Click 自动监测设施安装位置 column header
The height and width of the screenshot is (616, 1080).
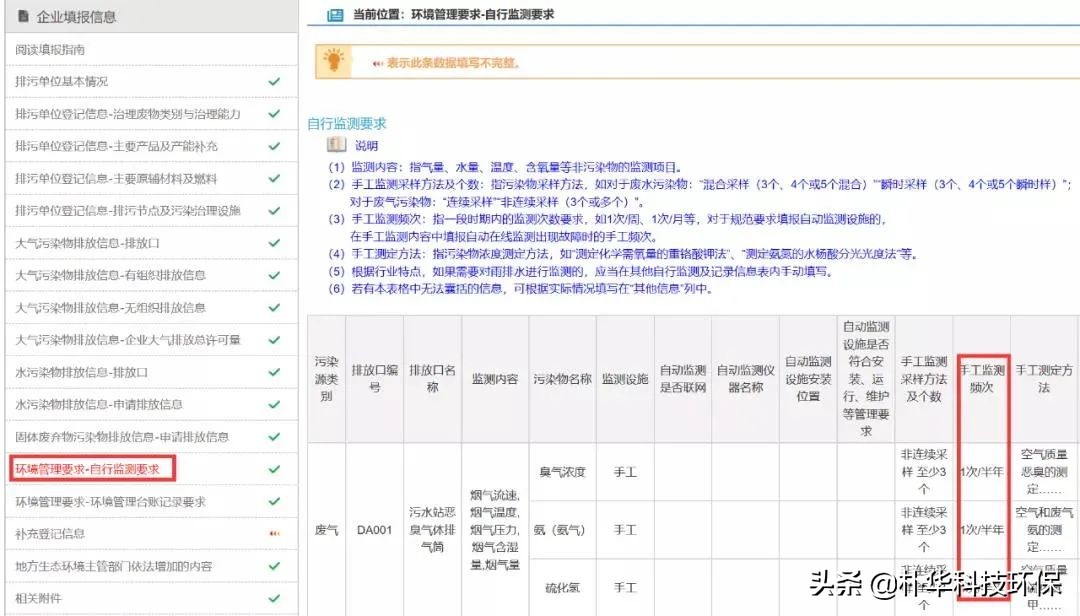click(x=808, y=379)
